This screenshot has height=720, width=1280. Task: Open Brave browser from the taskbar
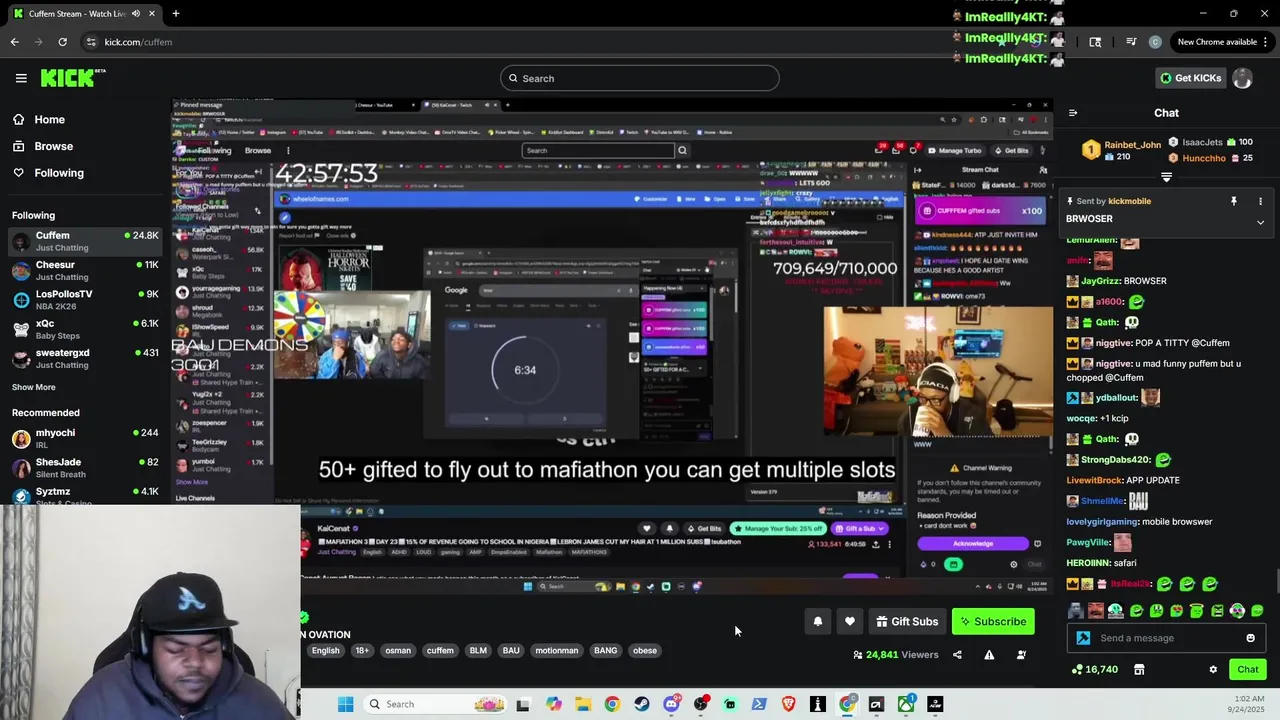[788, 704]
